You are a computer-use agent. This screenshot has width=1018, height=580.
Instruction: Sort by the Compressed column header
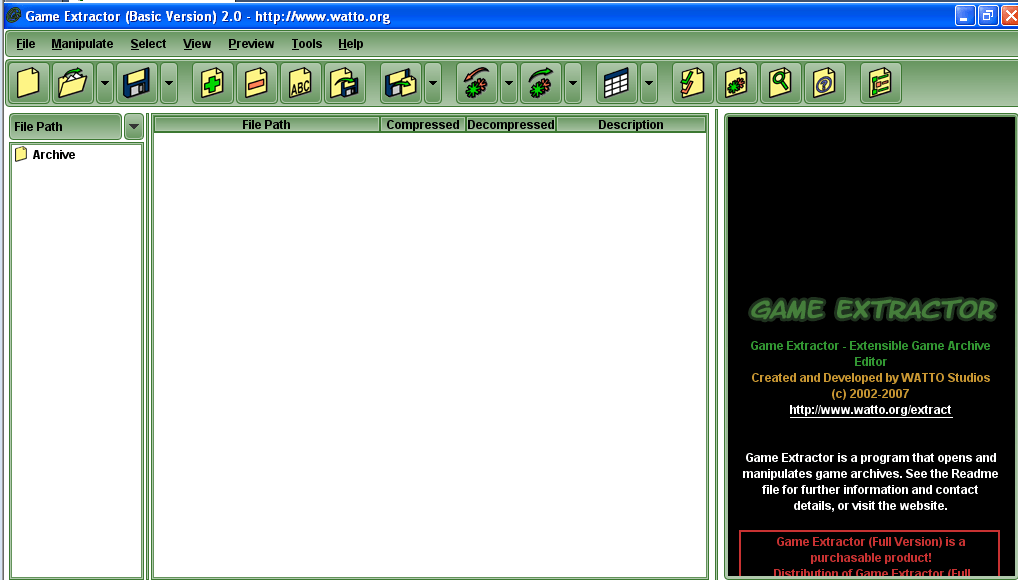(x=423, y=125)
